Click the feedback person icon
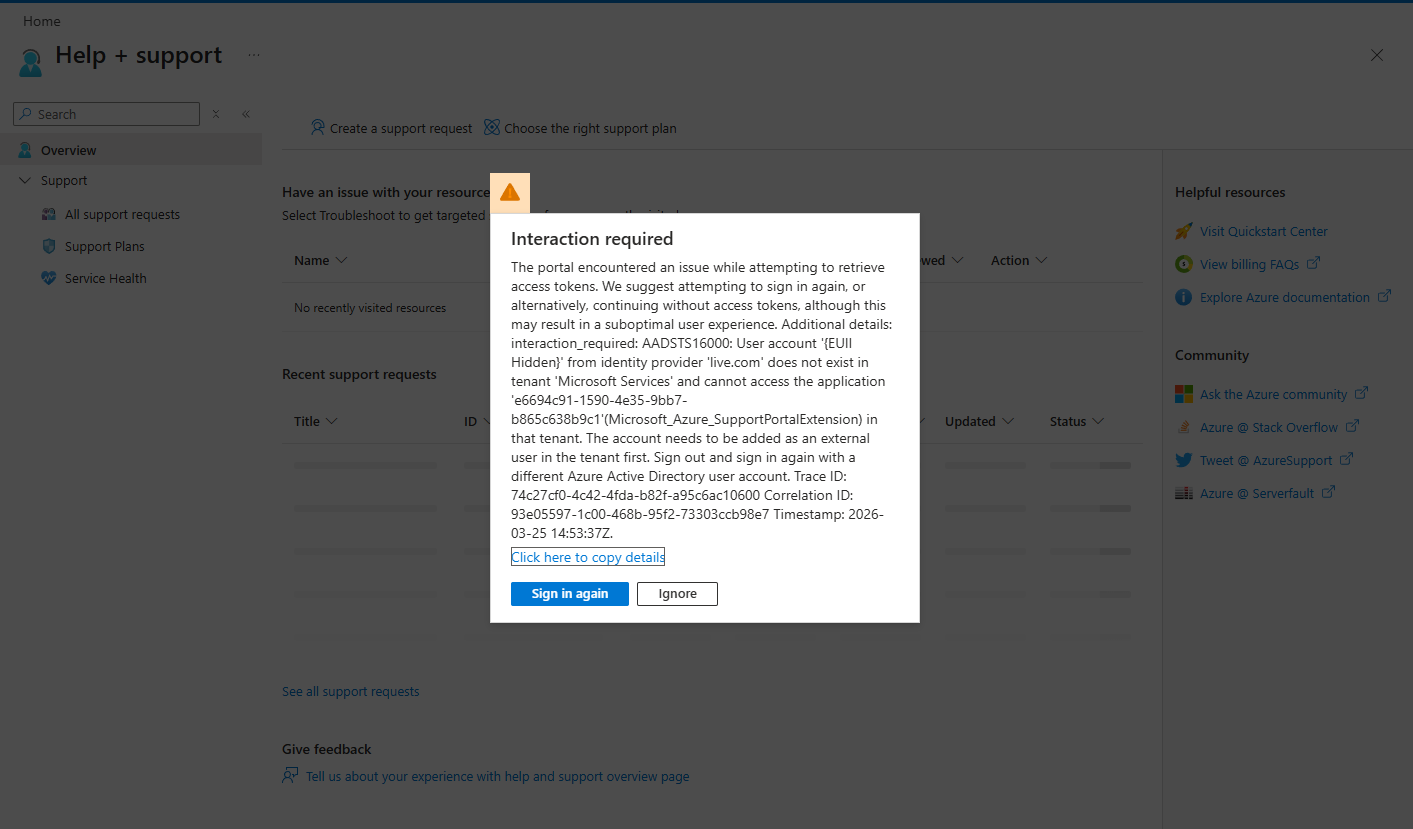 click(x=291, y=776)
